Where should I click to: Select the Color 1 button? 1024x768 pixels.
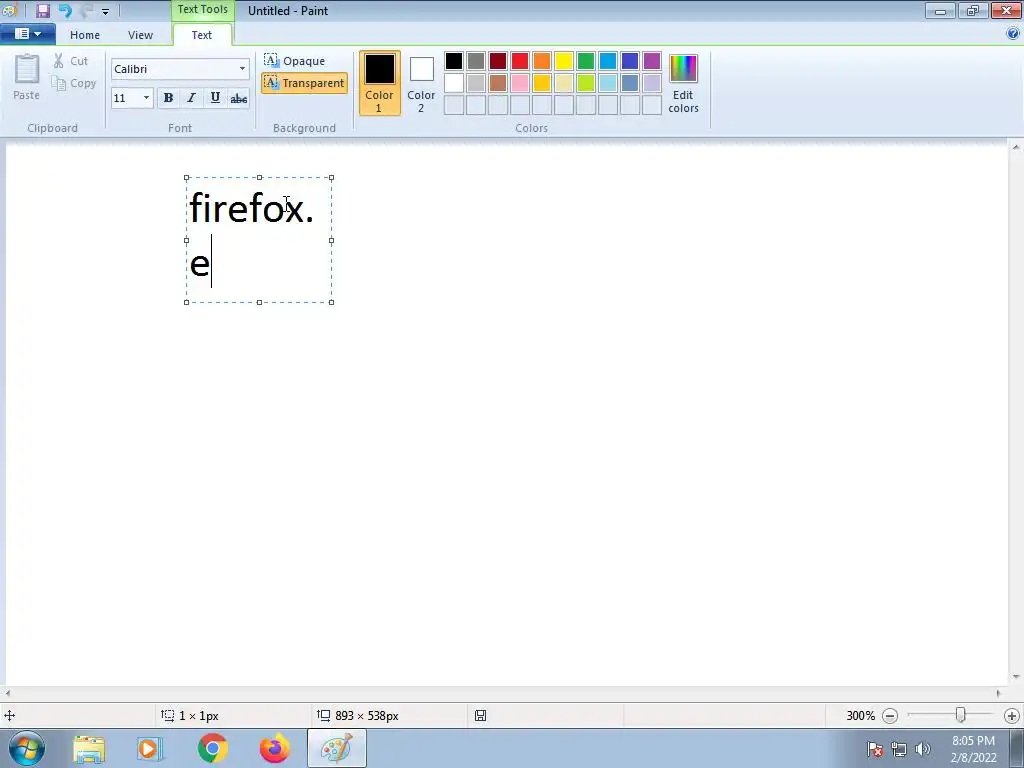[x=379, y=83]
